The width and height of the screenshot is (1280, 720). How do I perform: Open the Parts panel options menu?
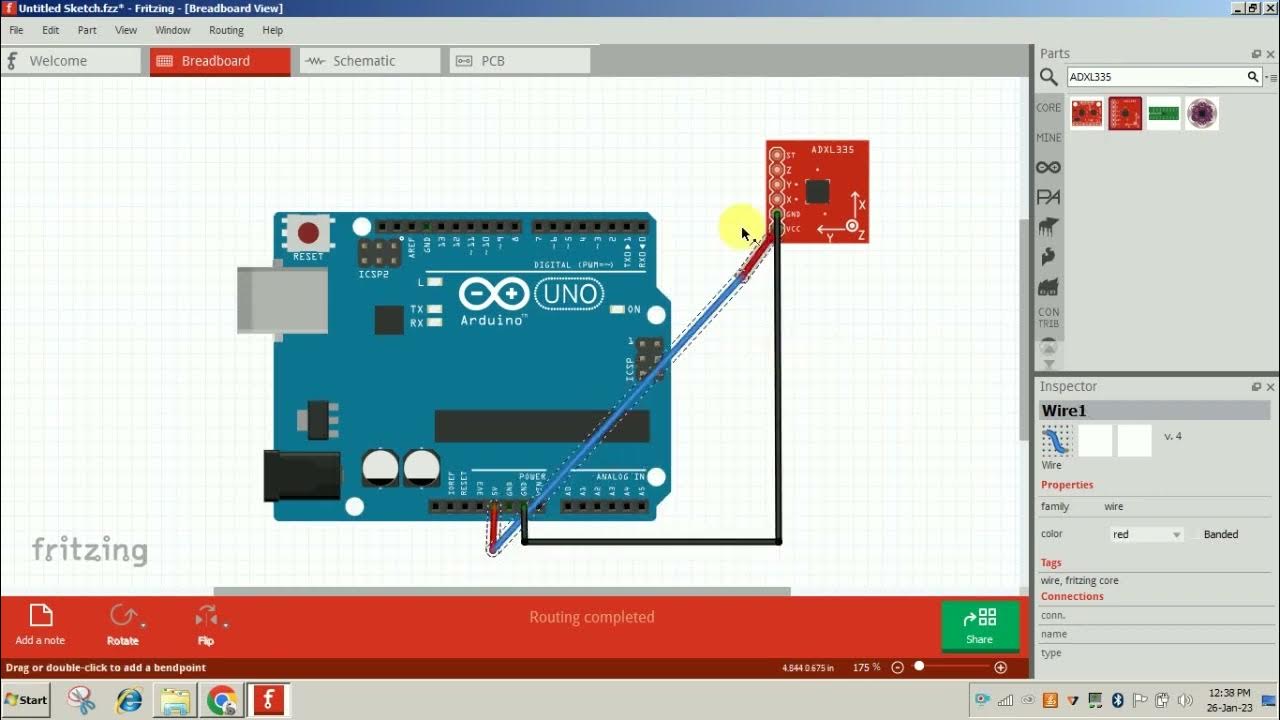tap(1272, 77)
